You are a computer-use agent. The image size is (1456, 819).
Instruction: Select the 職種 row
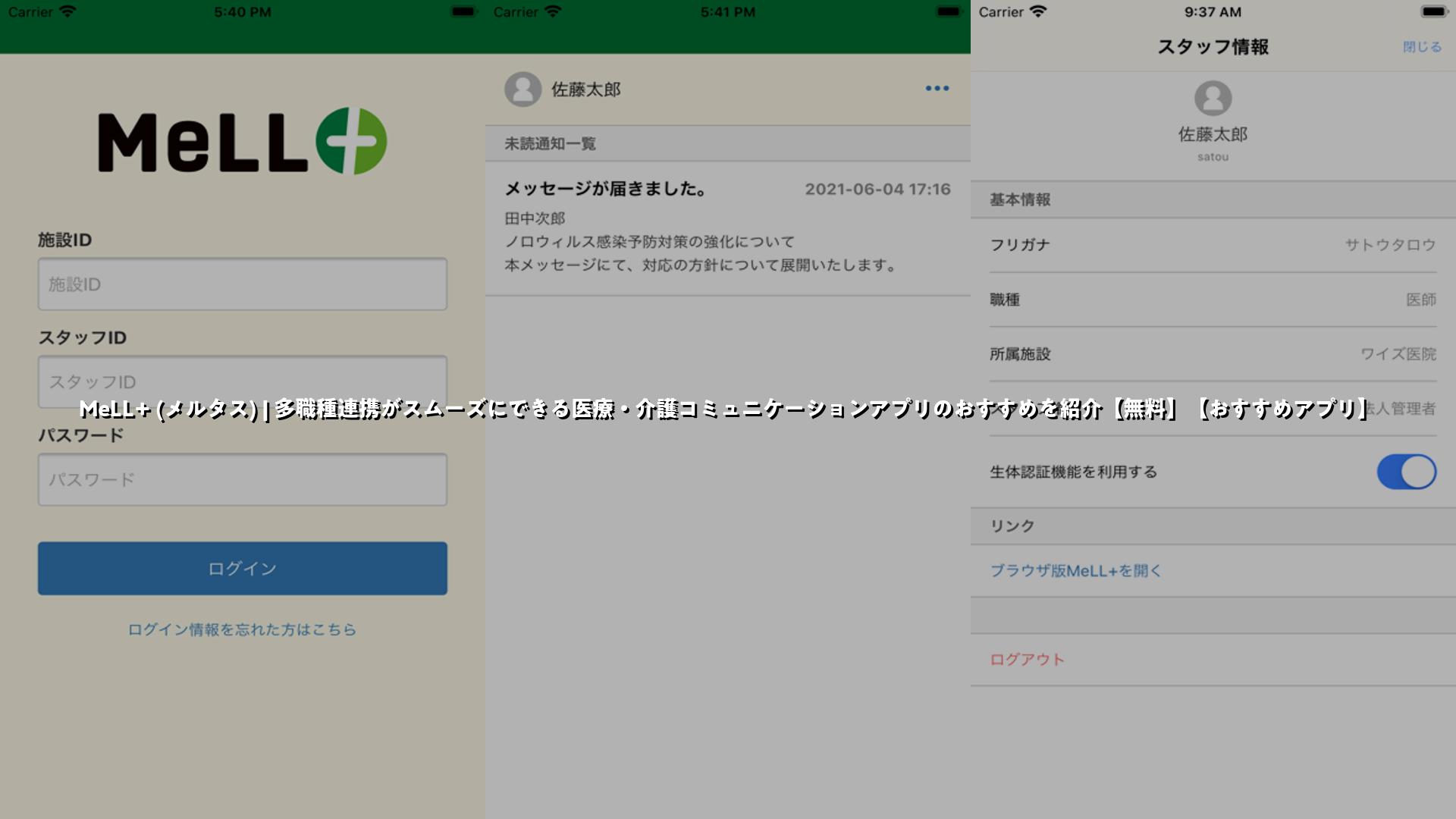tap(1213, 300)
